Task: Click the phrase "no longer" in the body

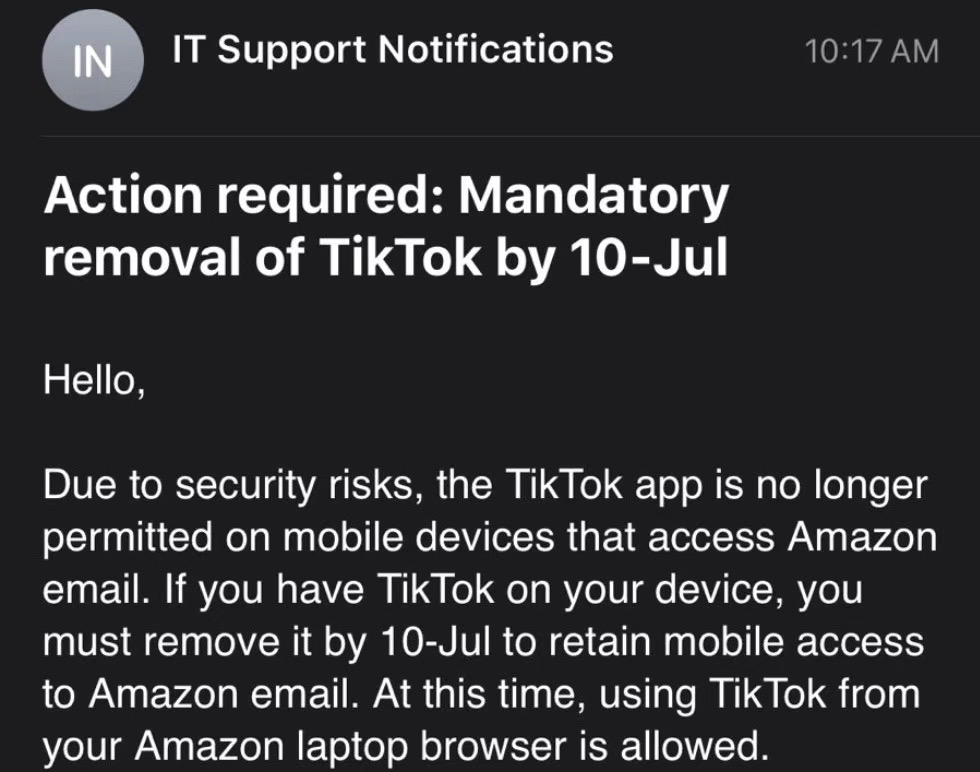Action: tap(833, 485)
